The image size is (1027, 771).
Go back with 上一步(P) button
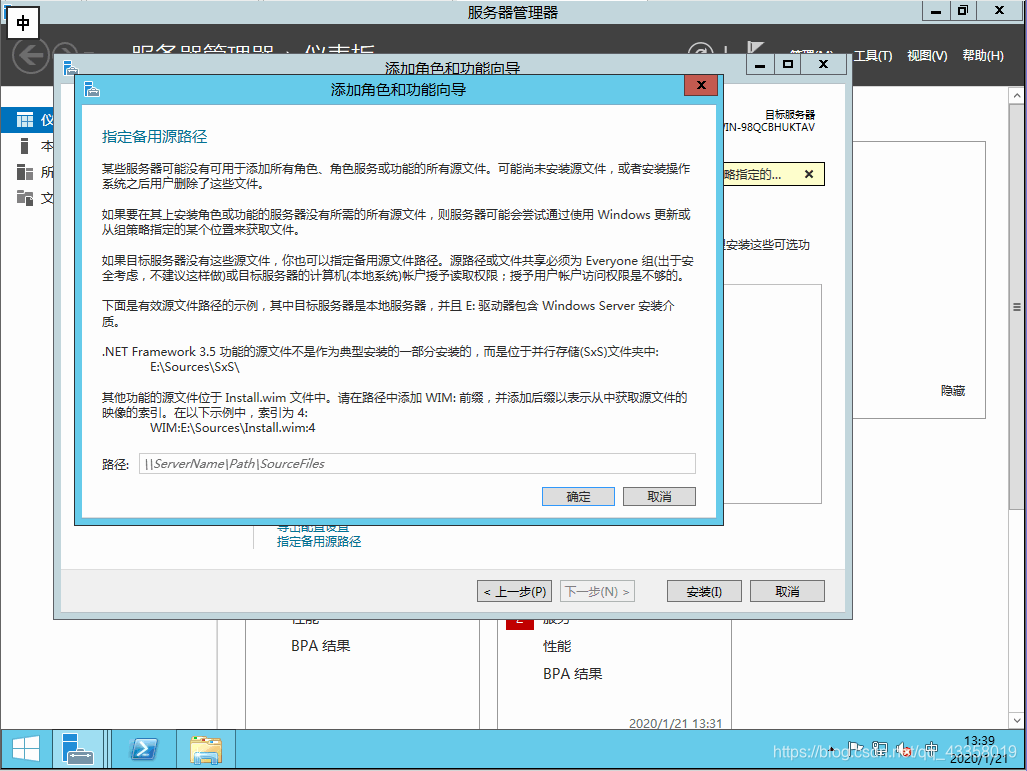tap(514, 592)
